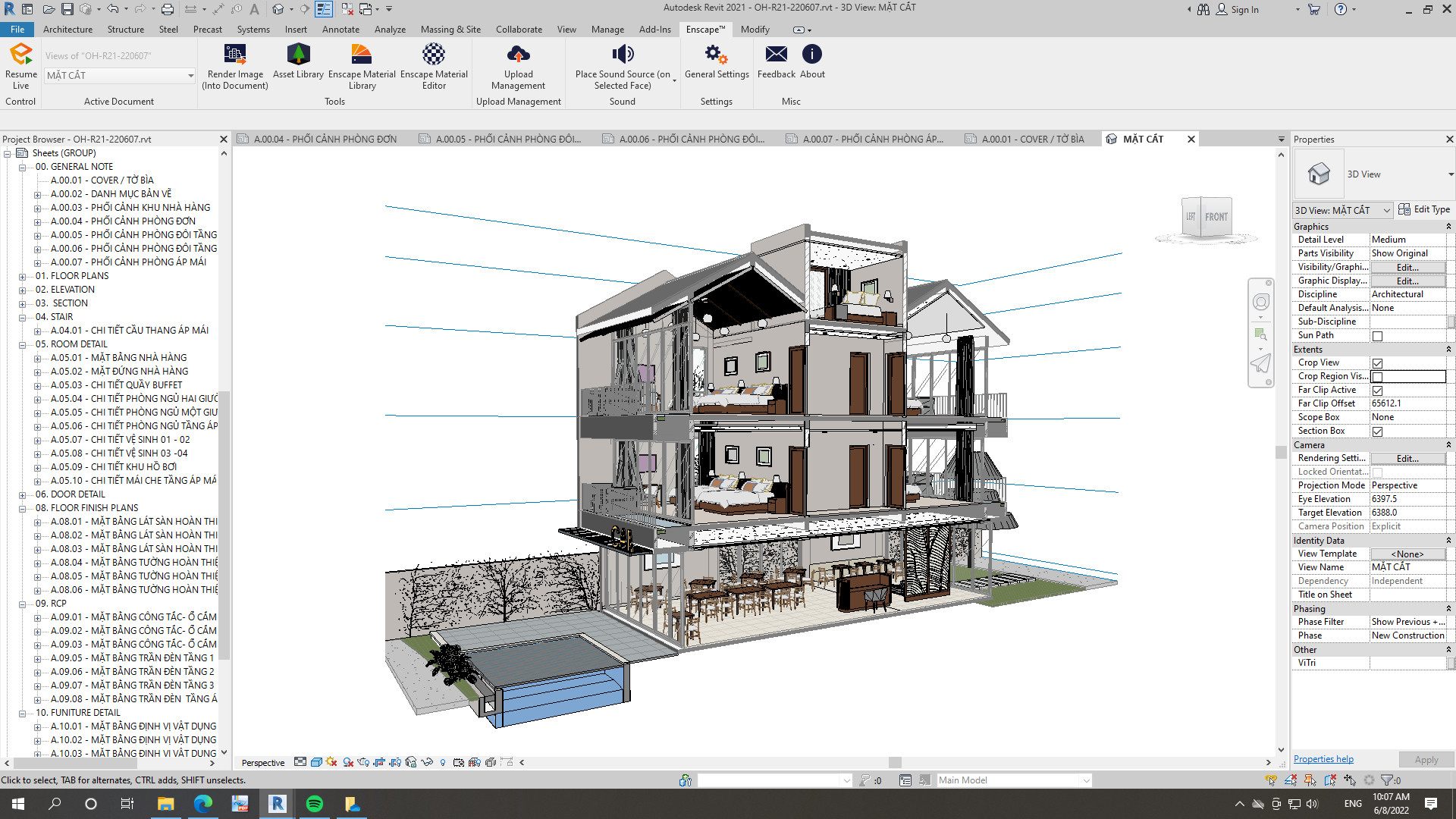The height and width of the screenshot is (819, 1456).
Task: Open the Properties help link
Action: (x=1323, y=759)
